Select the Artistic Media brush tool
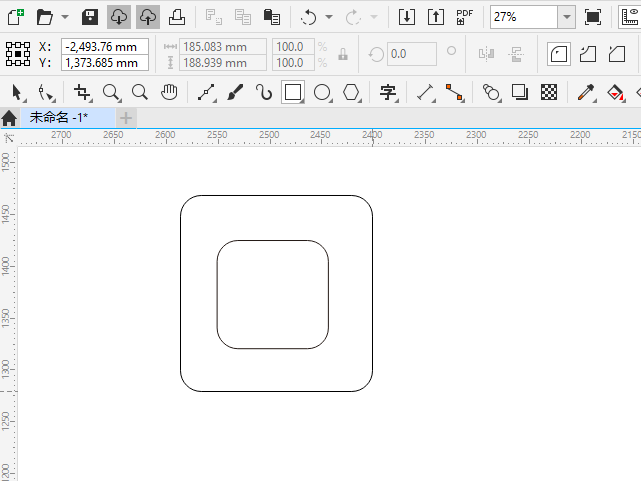 click(x=235, y=93)
